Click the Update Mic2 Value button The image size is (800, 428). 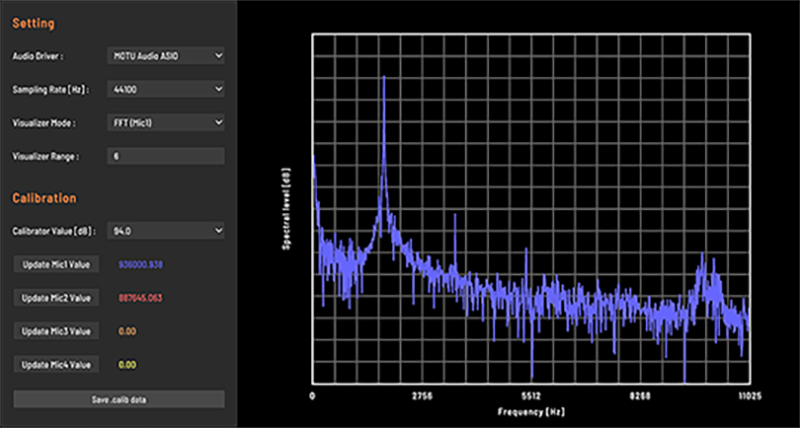(56, 298)
